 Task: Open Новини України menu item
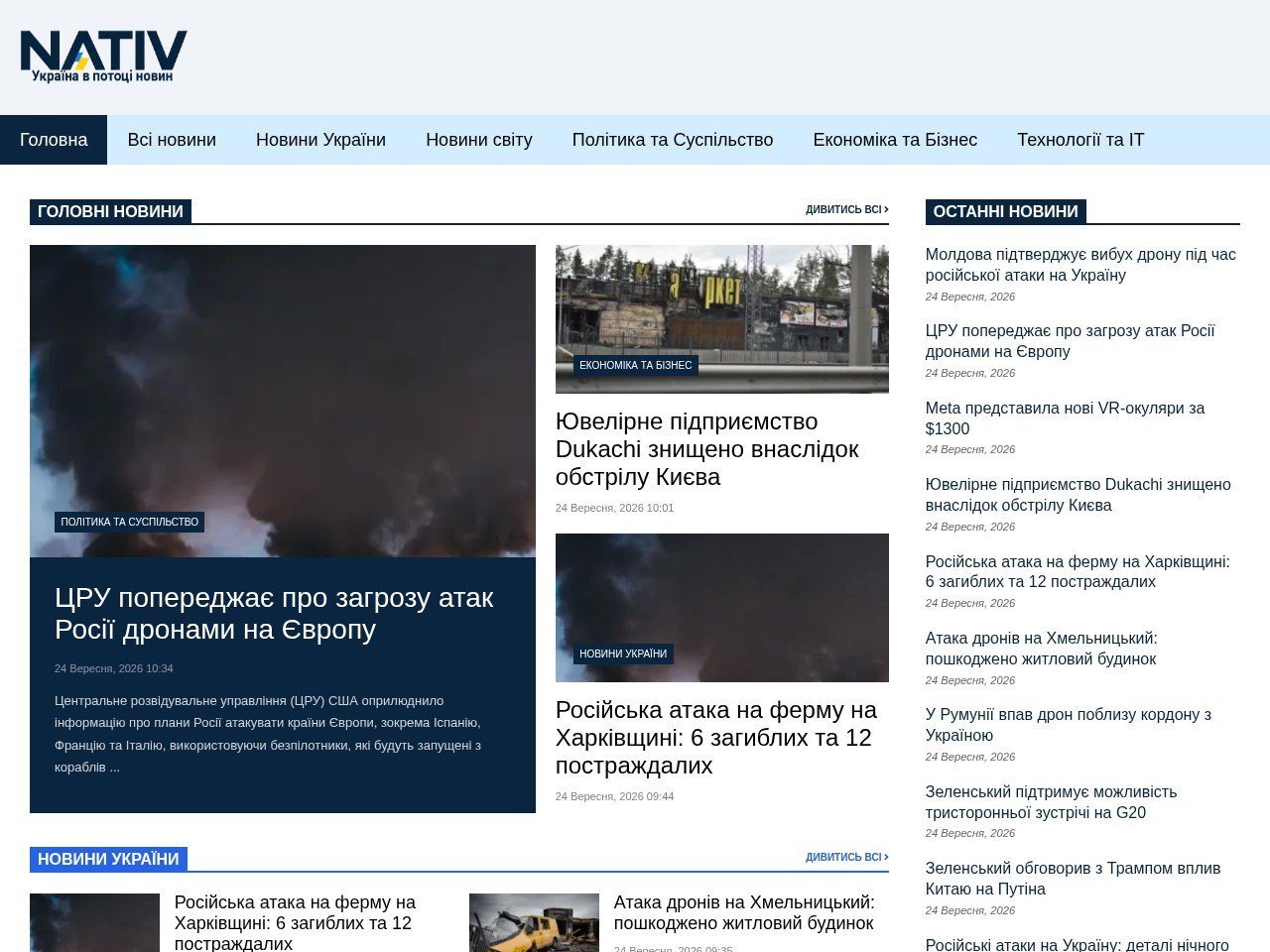320,140
